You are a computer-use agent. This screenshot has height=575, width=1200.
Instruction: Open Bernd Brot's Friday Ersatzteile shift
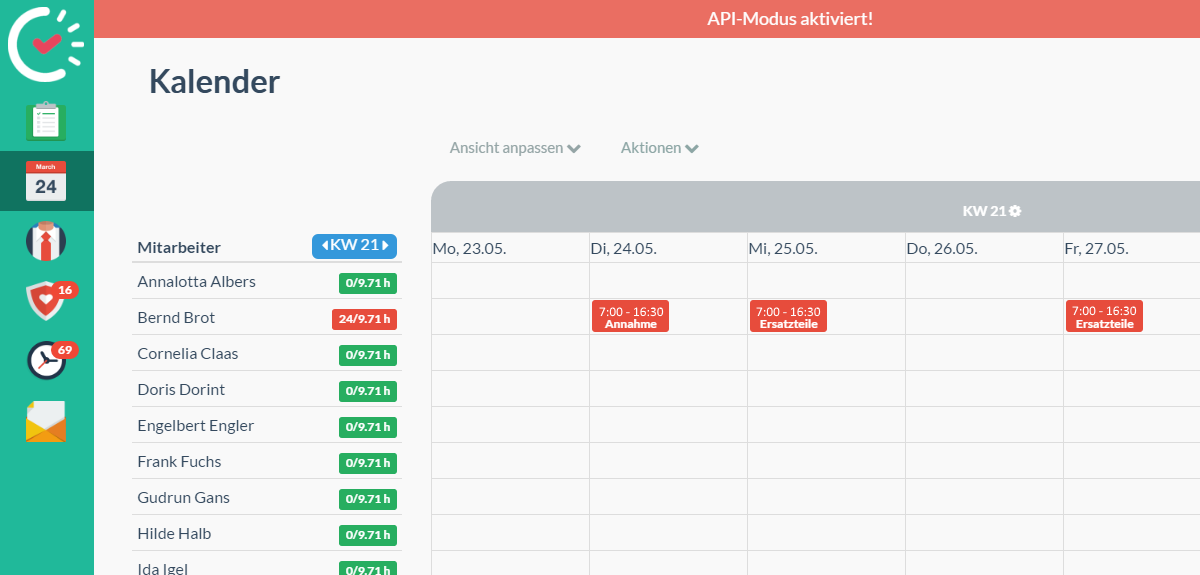(x=1104, y=317)
